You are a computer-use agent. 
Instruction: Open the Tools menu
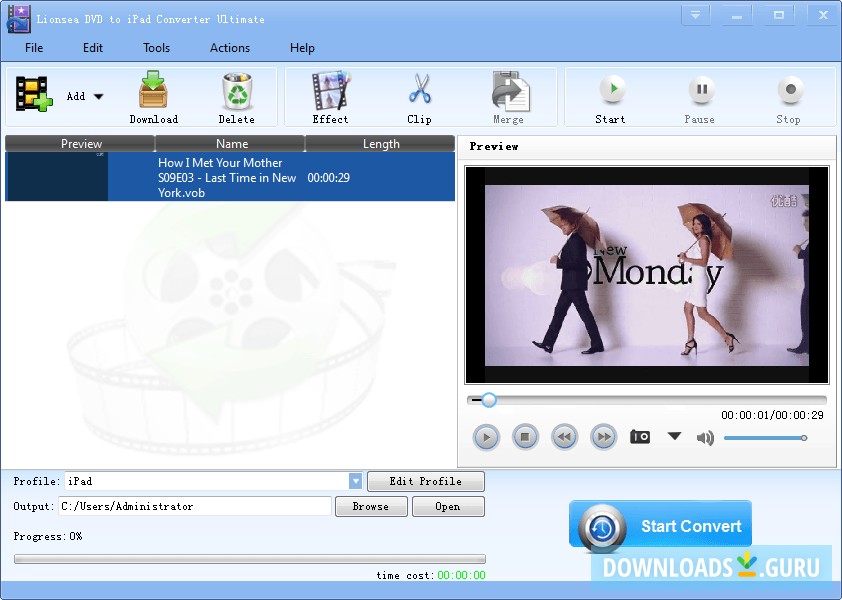[x=156, y=47]
